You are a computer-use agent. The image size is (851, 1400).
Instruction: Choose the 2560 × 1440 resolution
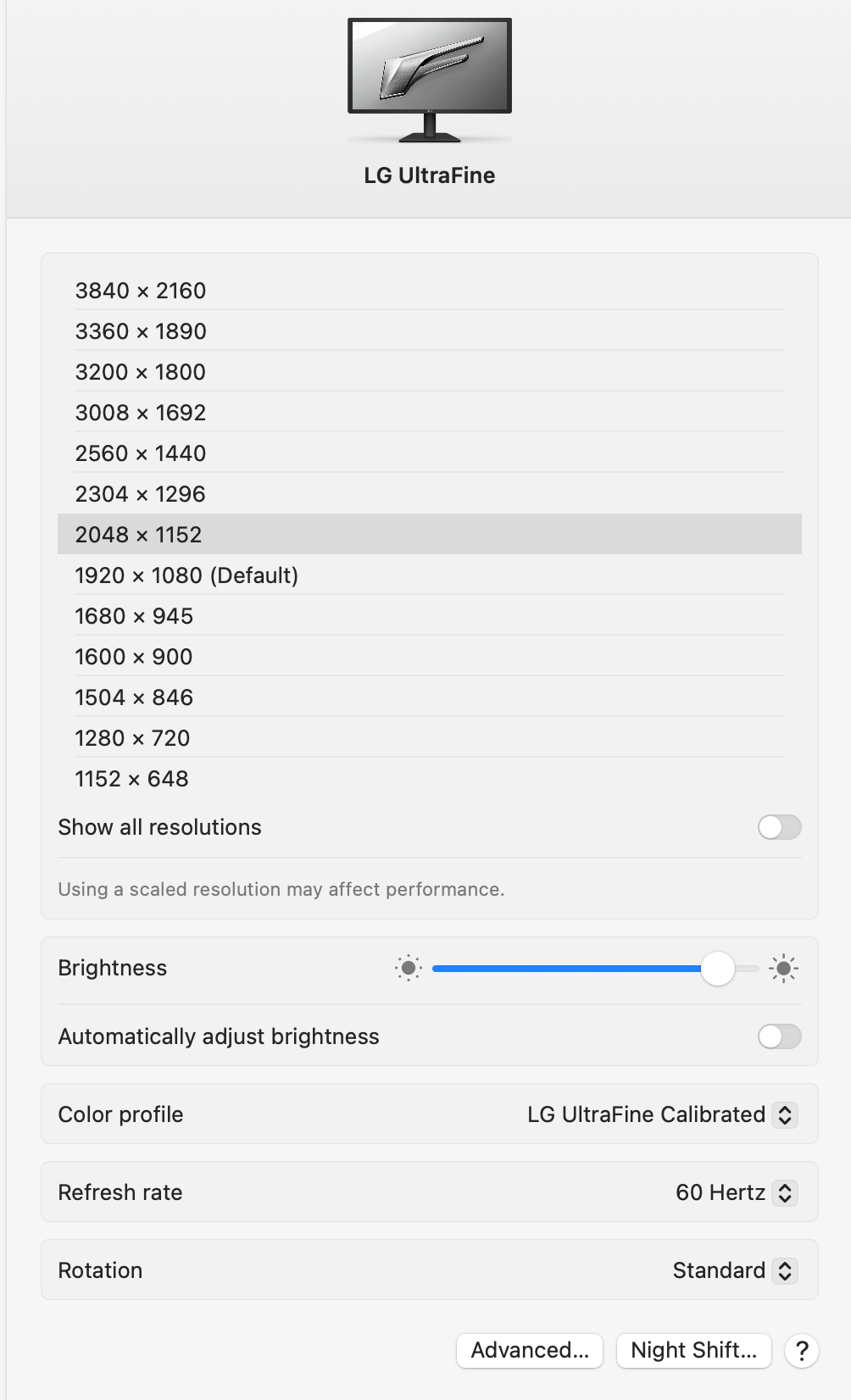(x=141, y=453)
